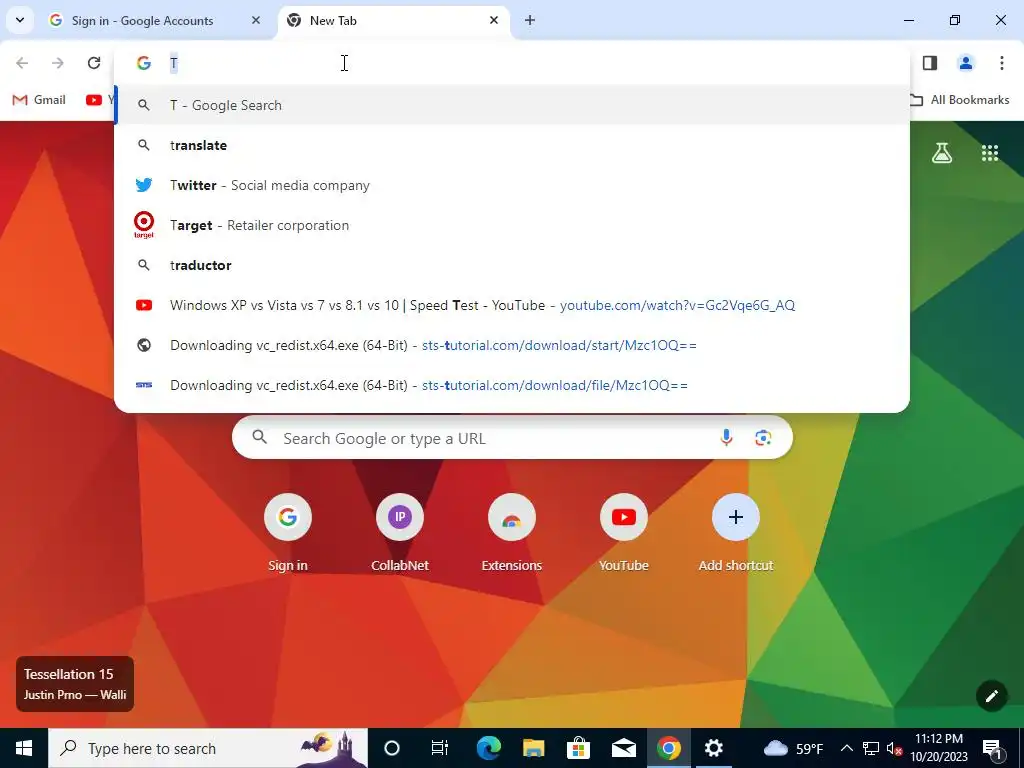
Task: Open the Windows XP vs Vista Speed Test suggestion
Action: [x=511, y=305]
